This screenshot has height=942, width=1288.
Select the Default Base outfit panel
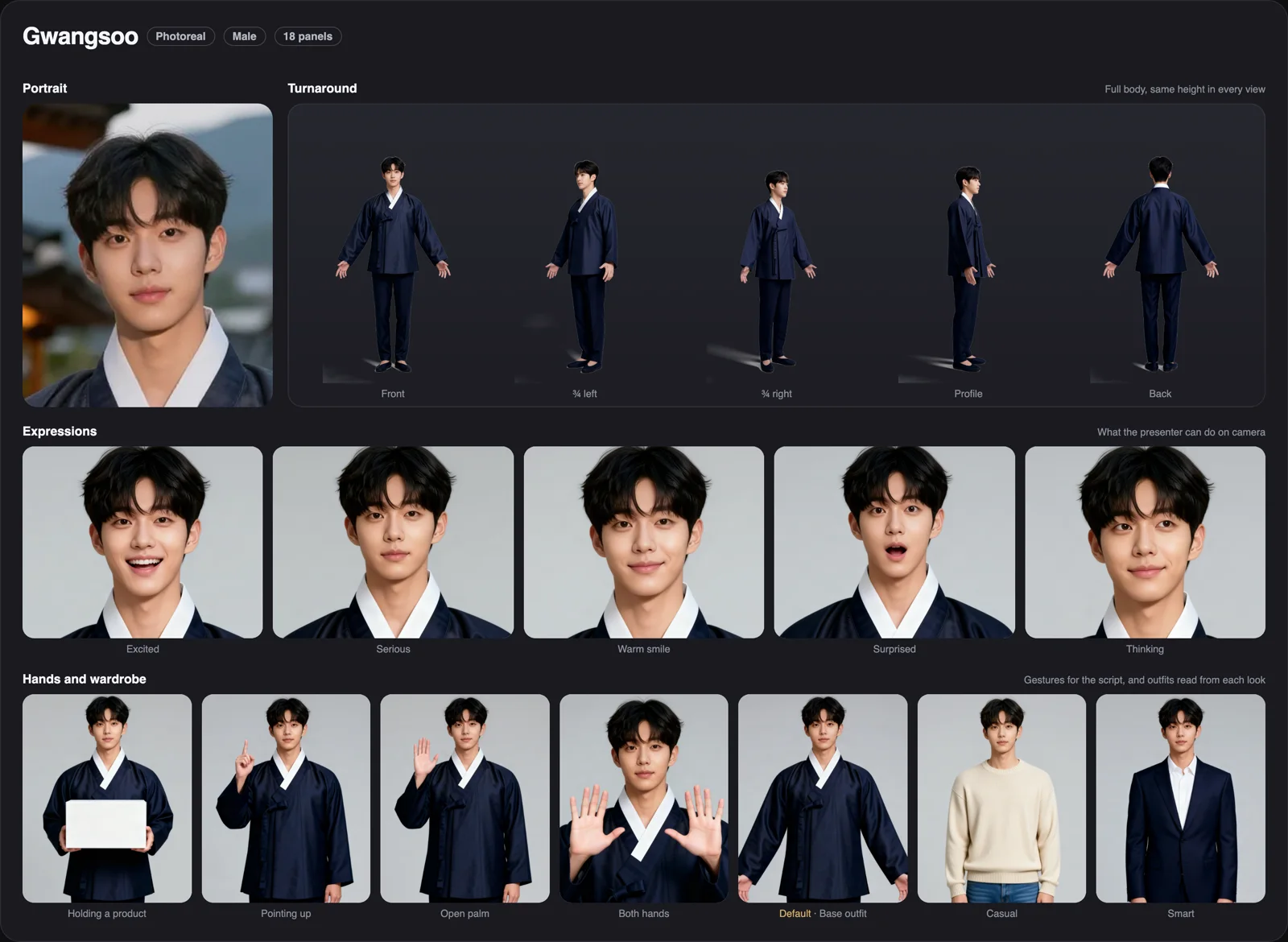823,799
